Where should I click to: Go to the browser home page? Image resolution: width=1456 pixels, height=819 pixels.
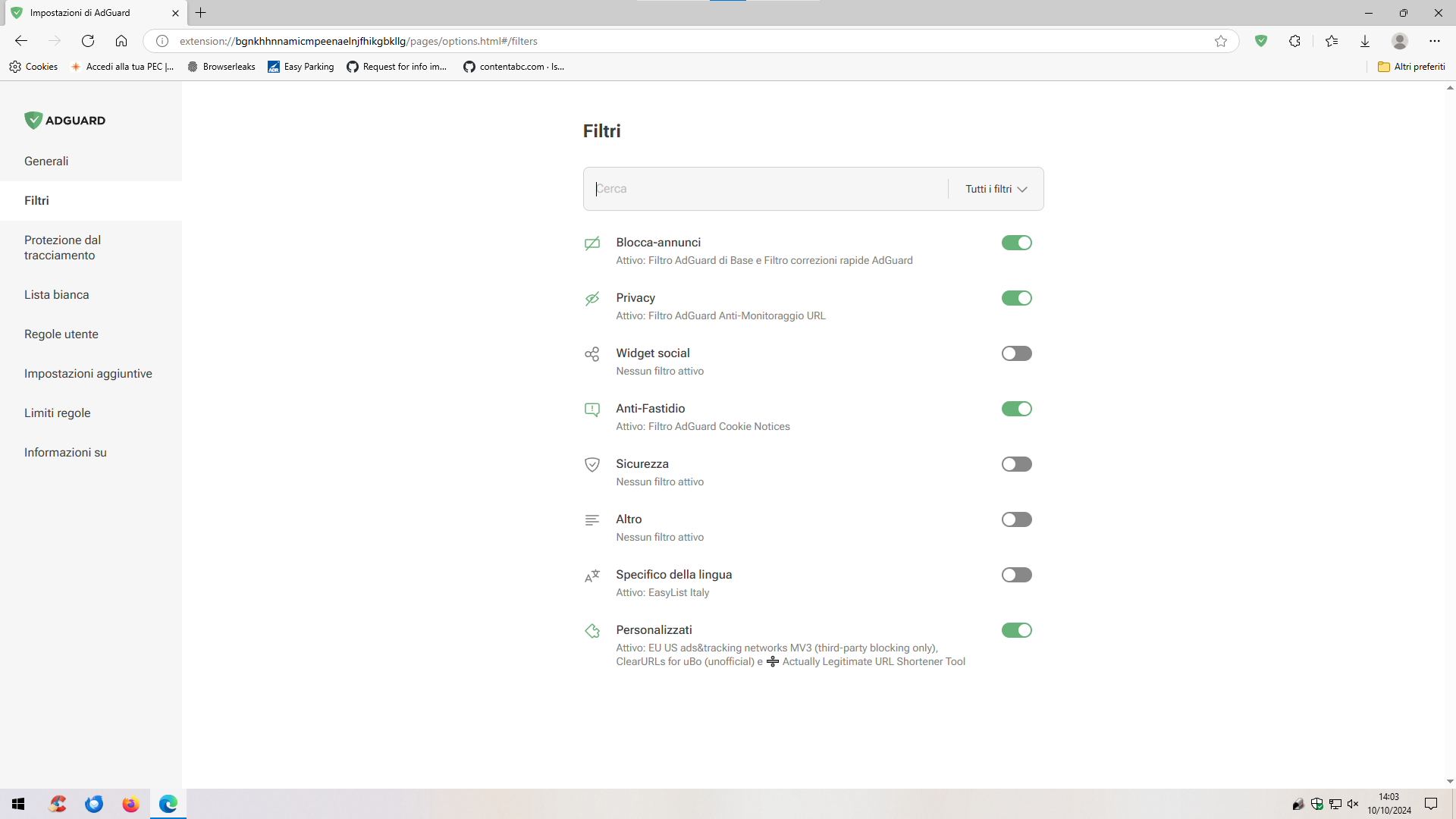(121, 41)
